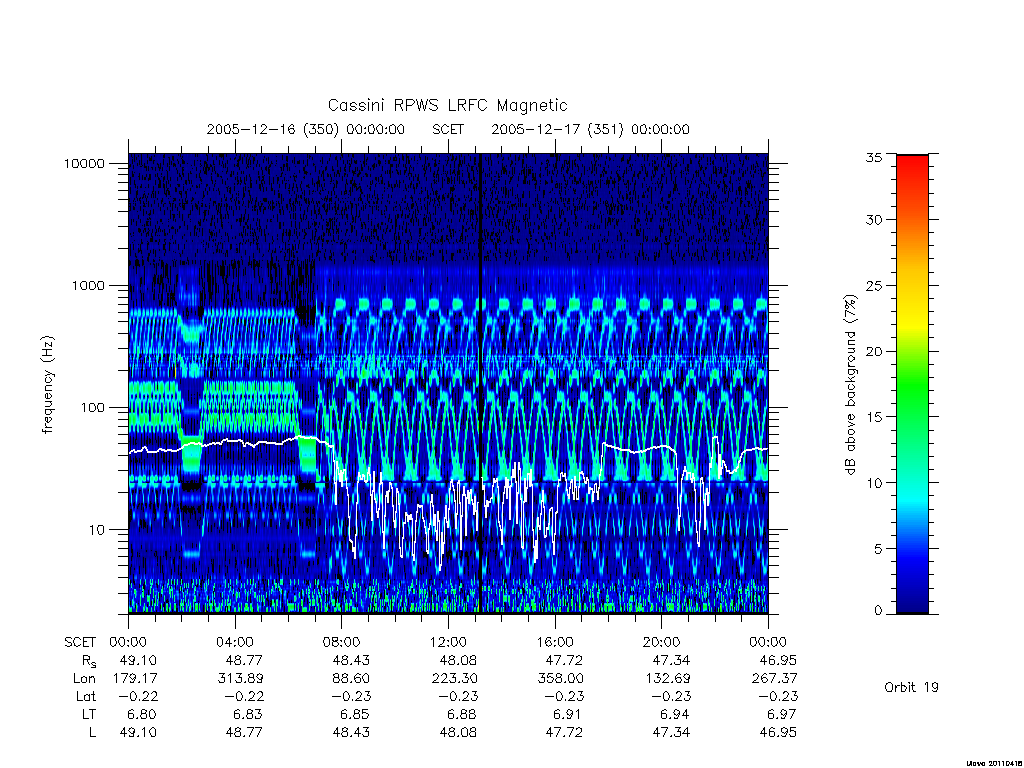Click the longitude value '267.37'
This screenshot has width=1024, height=768.
(775, 679)
